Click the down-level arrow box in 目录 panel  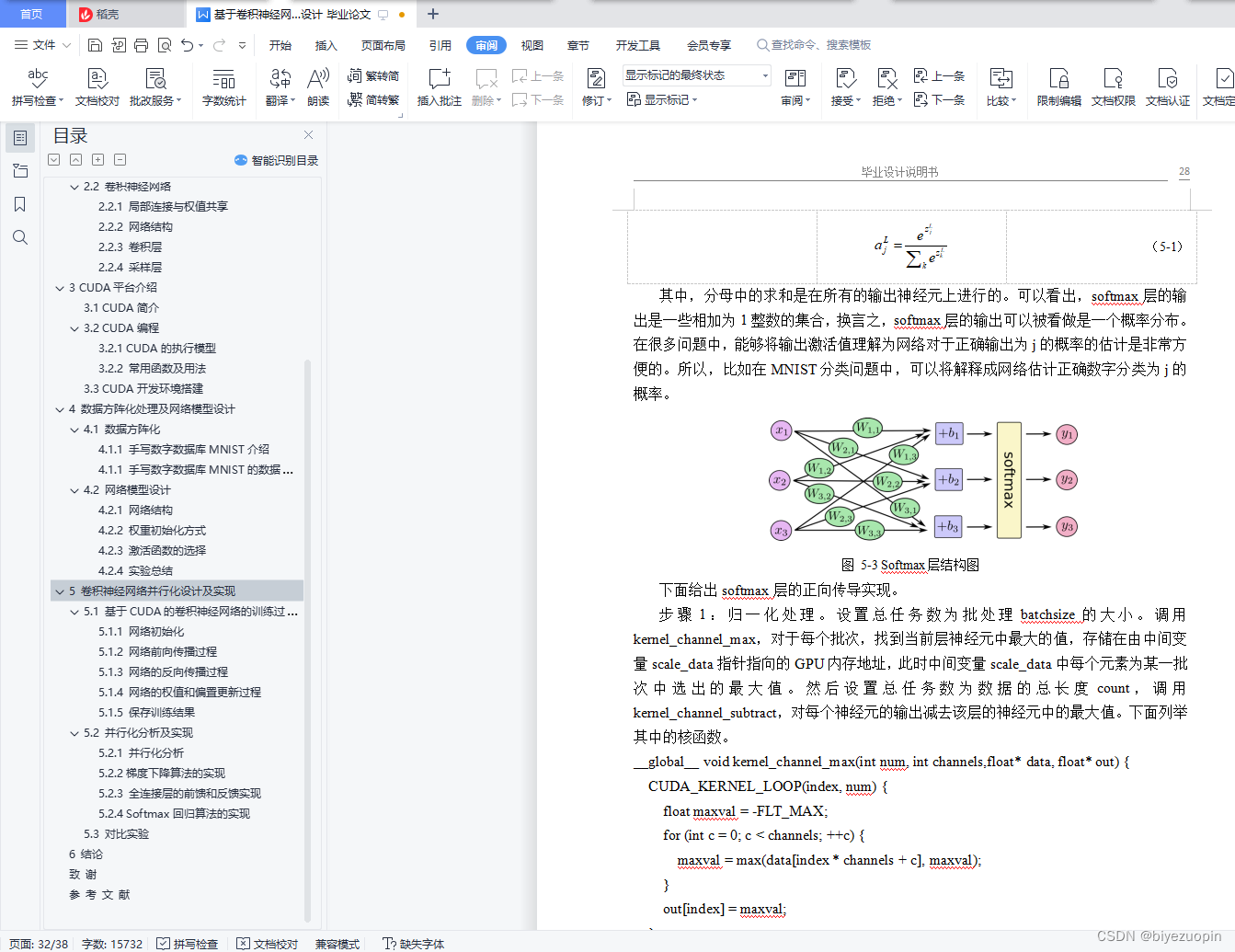click(x=54, y=160)
